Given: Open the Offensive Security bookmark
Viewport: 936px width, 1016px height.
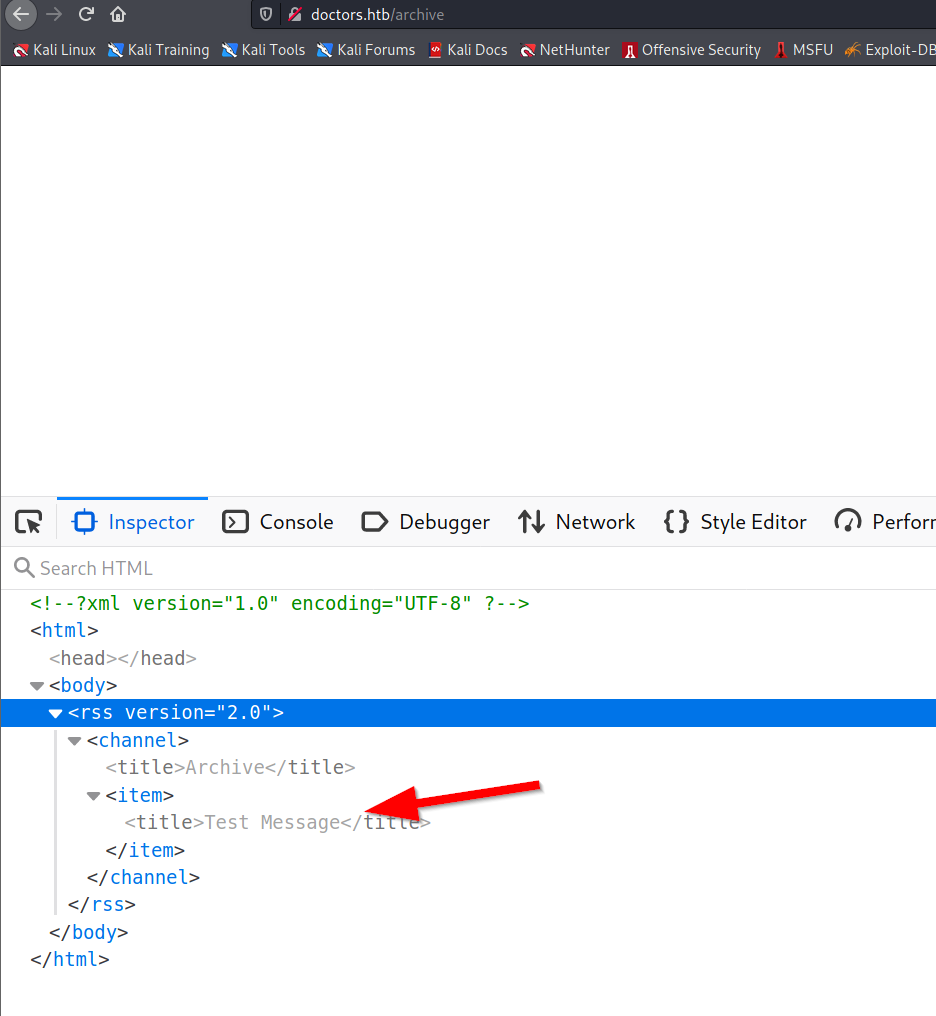Looking at the screenshot, I should [x=691, y=50].
